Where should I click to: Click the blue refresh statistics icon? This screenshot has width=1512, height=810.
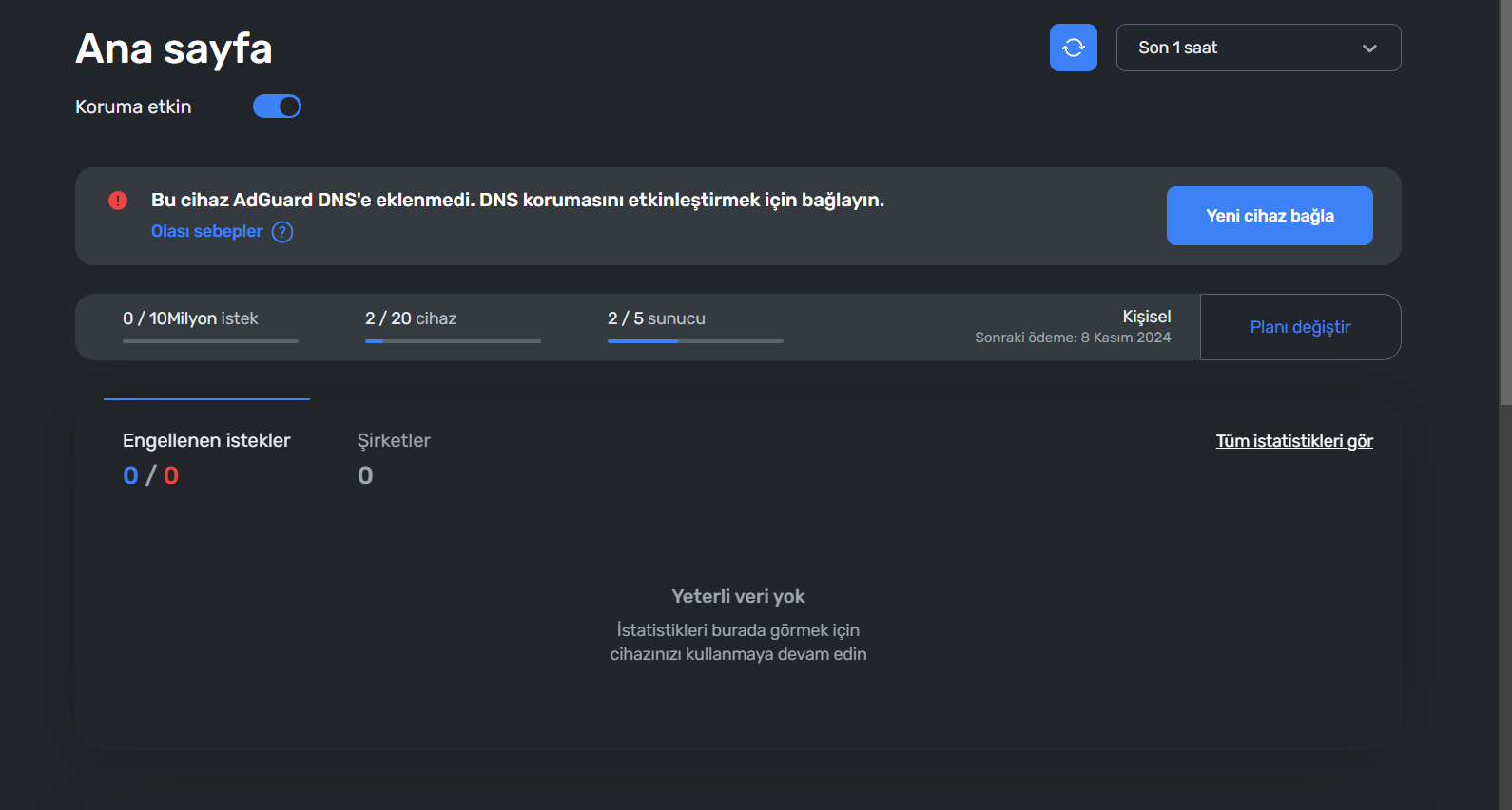tap(1073, 48)
